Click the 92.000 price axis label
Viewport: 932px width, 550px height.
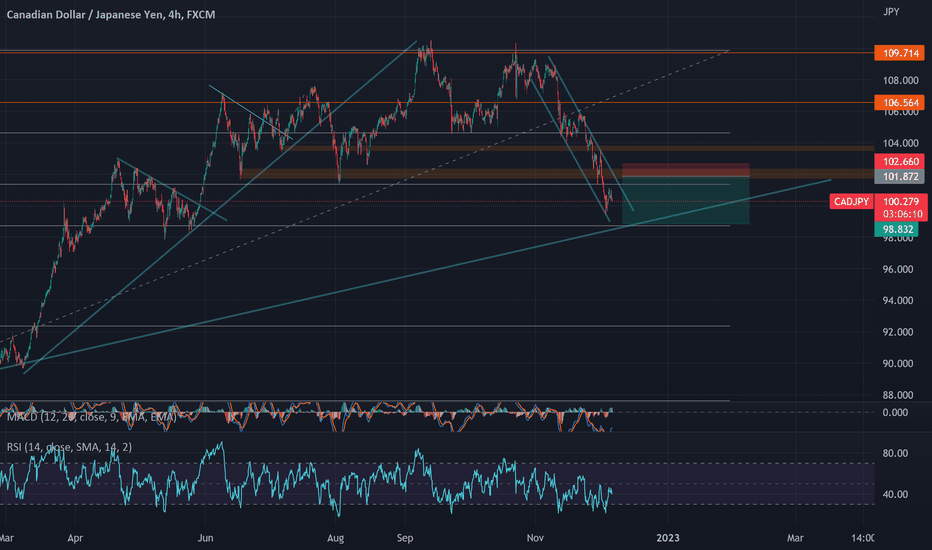click(898, 332)
